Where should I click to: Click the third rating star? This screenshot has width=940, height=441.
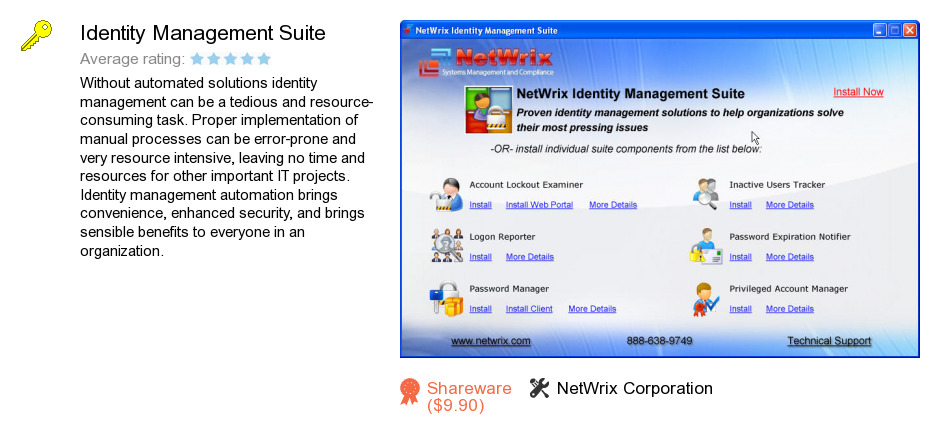(x=230, y=59)
